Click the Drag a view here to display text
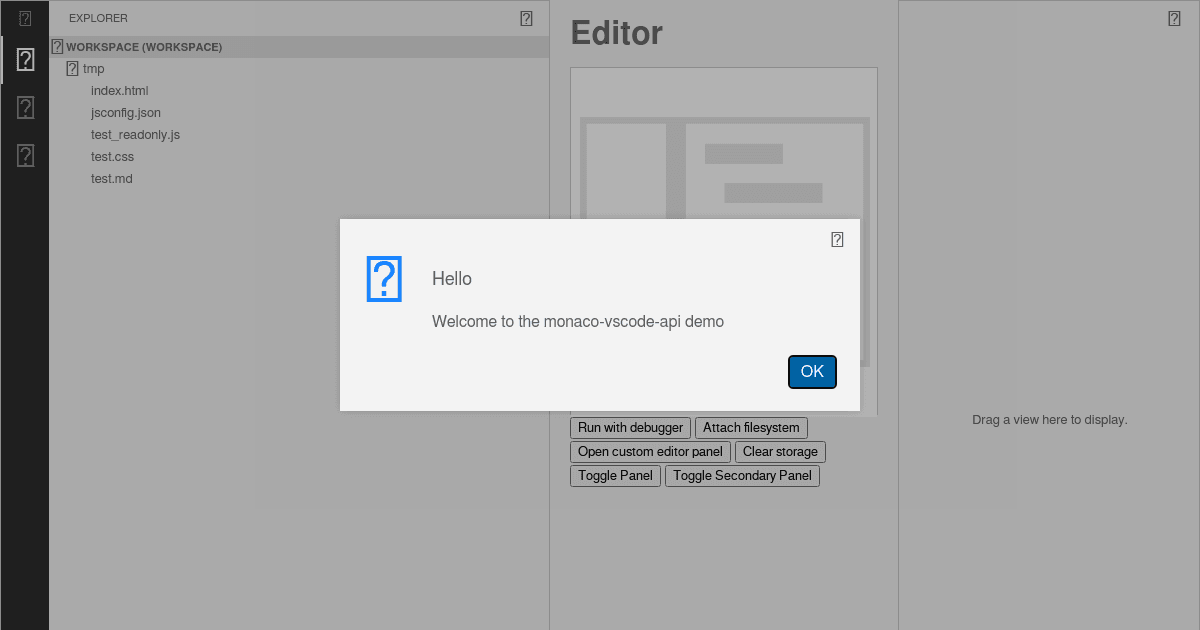Screen dimensions: 1200x630 1049,420
